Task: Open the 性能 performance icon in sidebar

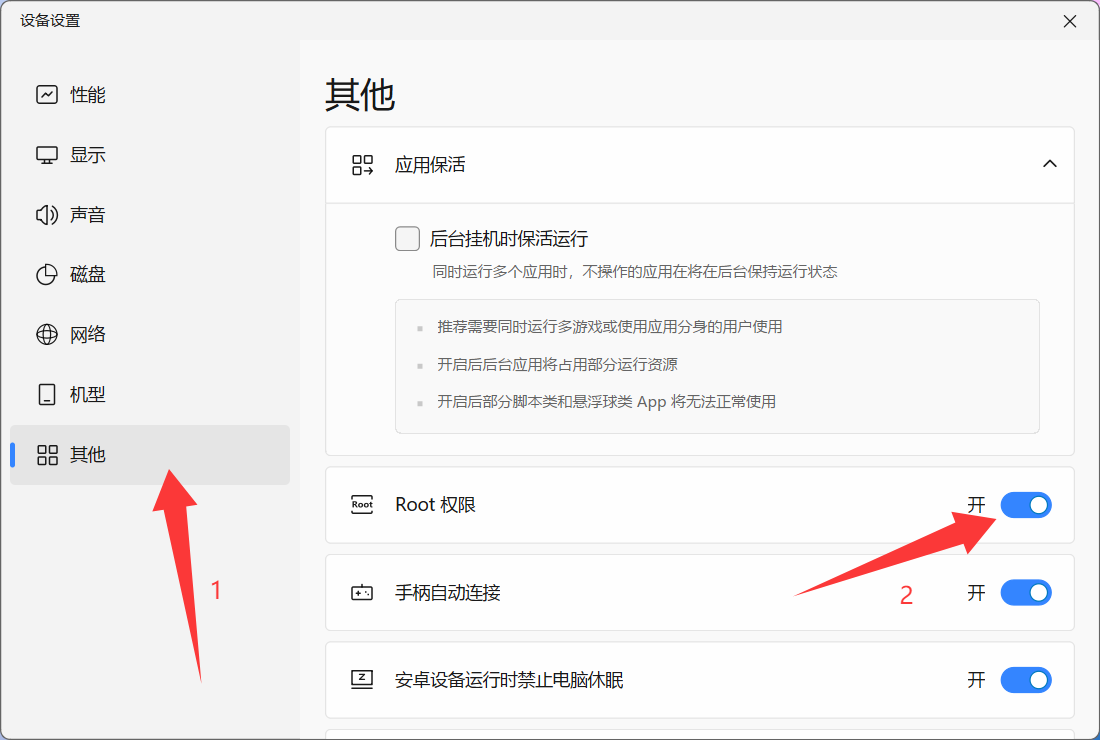Action: click(x=47, y=94)
